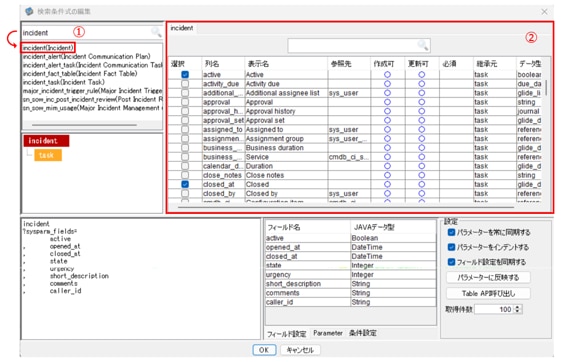The width and height of the screenshot is (567, 362).
Task: Click the urgency field name cell
Action: coord(308,274)
